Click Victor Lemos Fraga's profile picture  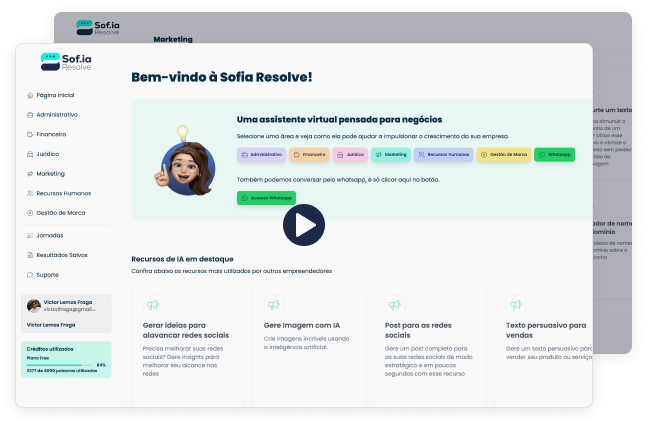click(x=34, y=306)
